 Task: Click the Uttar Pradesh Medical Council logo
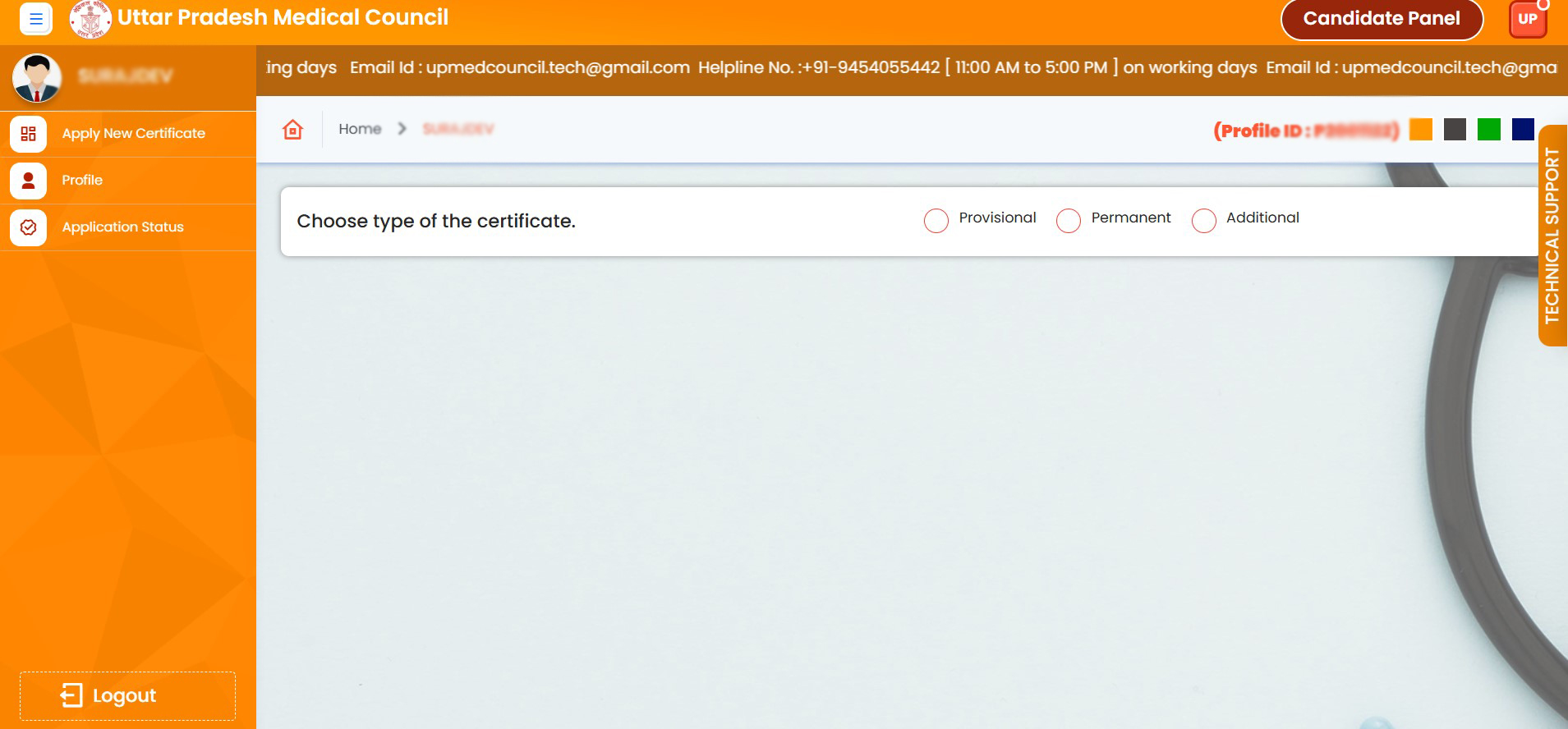90,19
